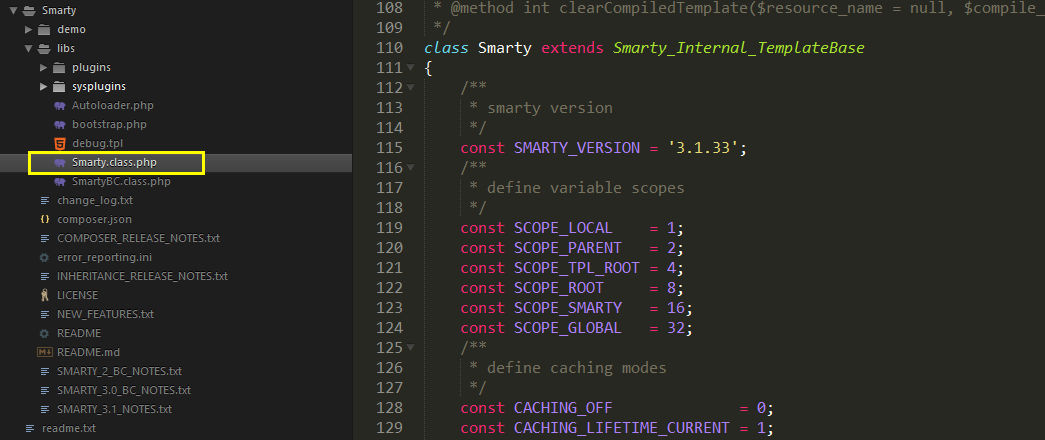Open the README file without extension
This screenshot has height=440, width=1045.
(79, 333)
